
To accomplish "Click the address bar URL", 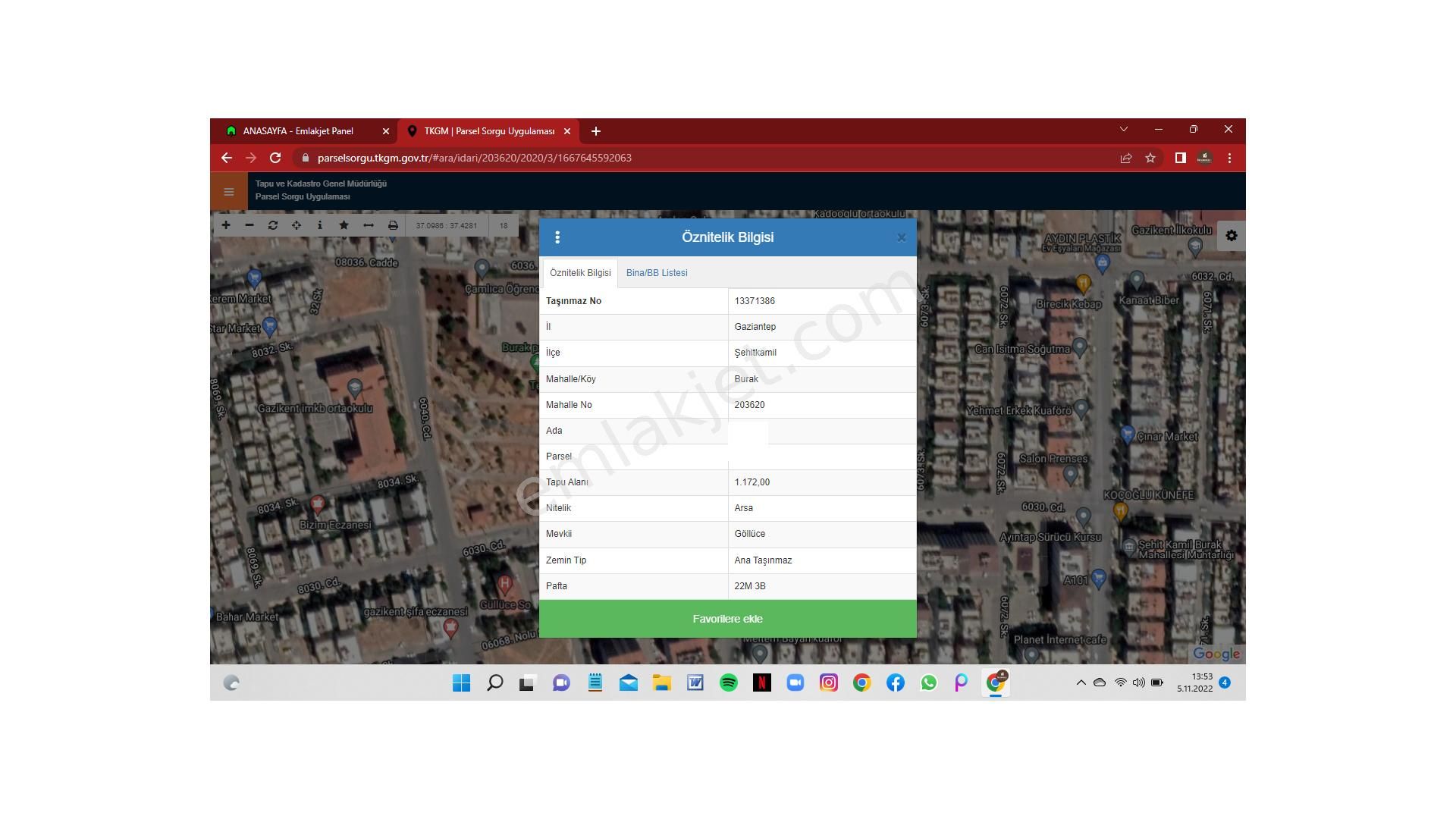I will tap(475, 158).
